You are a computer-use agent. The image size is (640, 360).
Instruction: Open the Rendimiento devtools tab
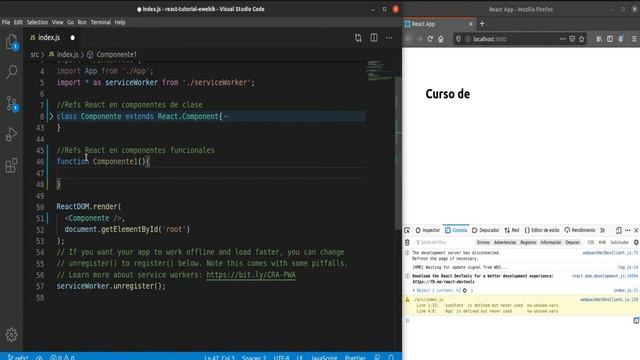pos(580,230)
